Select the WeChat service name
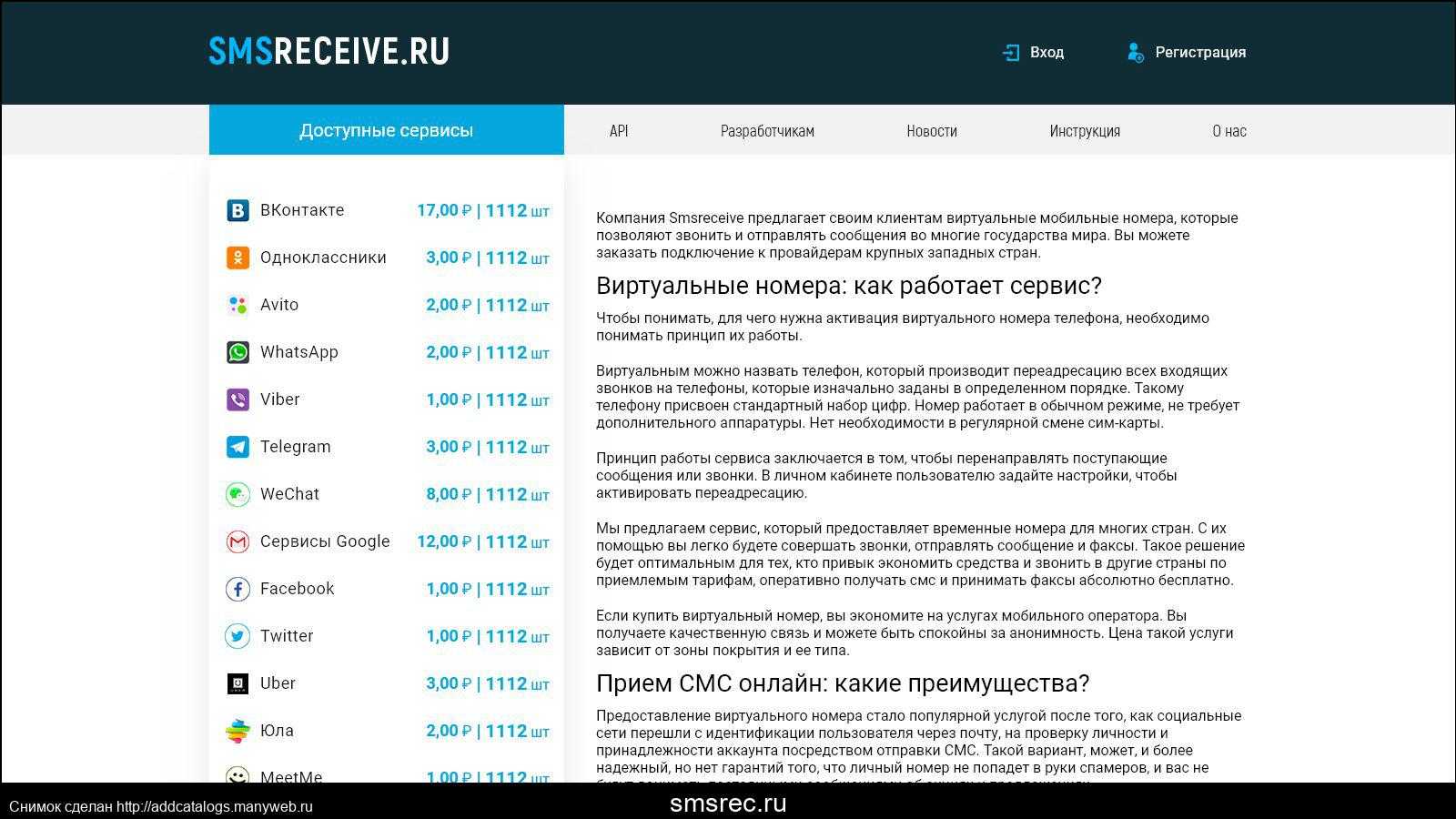This screenshot has width=1456, height=819. pos(289,494)
